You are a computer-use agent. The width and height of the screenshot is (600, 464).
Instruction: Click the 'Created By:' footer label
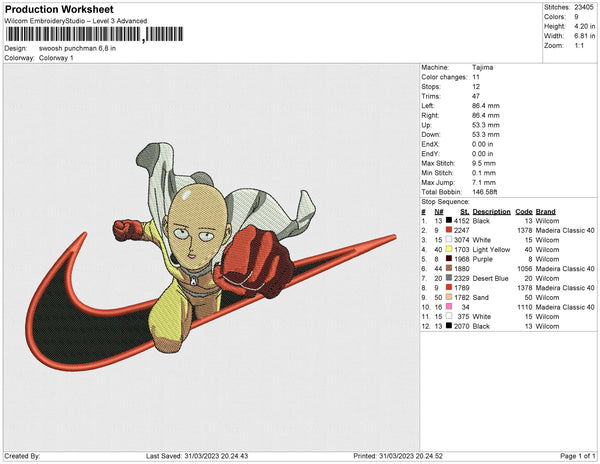click(x=22, y=456)
